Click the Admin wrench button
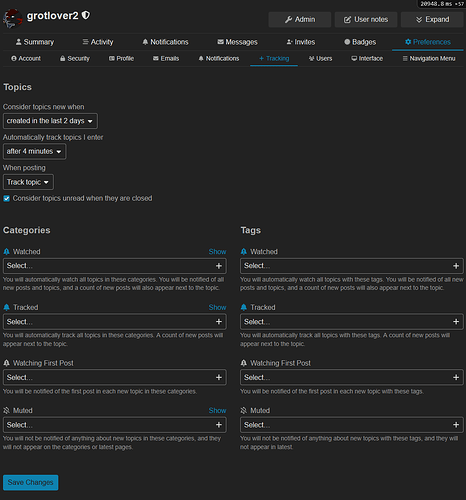The image size is (466, 500). 300,20
